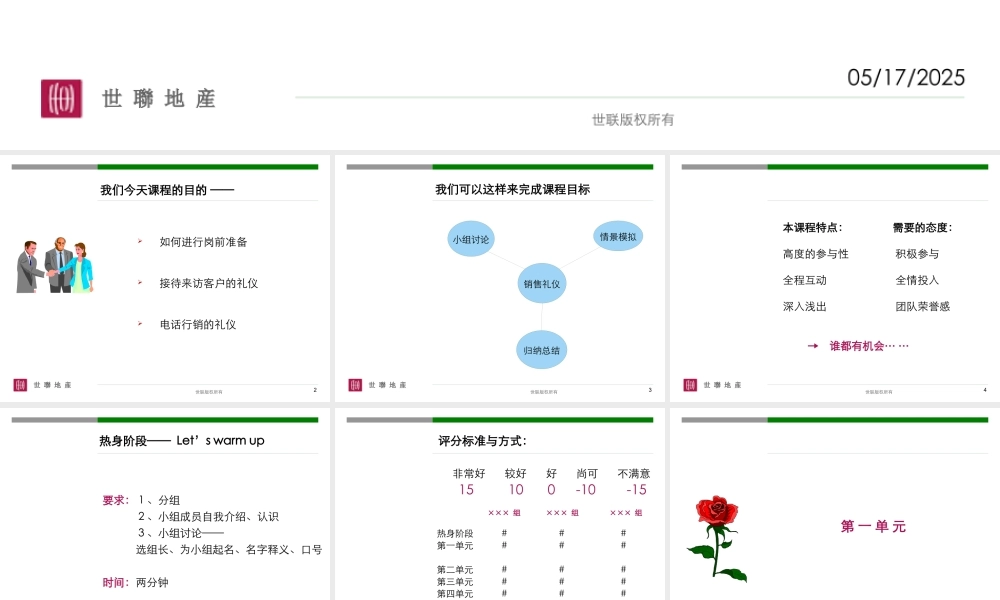Click the row label 第四单元

pos(455,594)
